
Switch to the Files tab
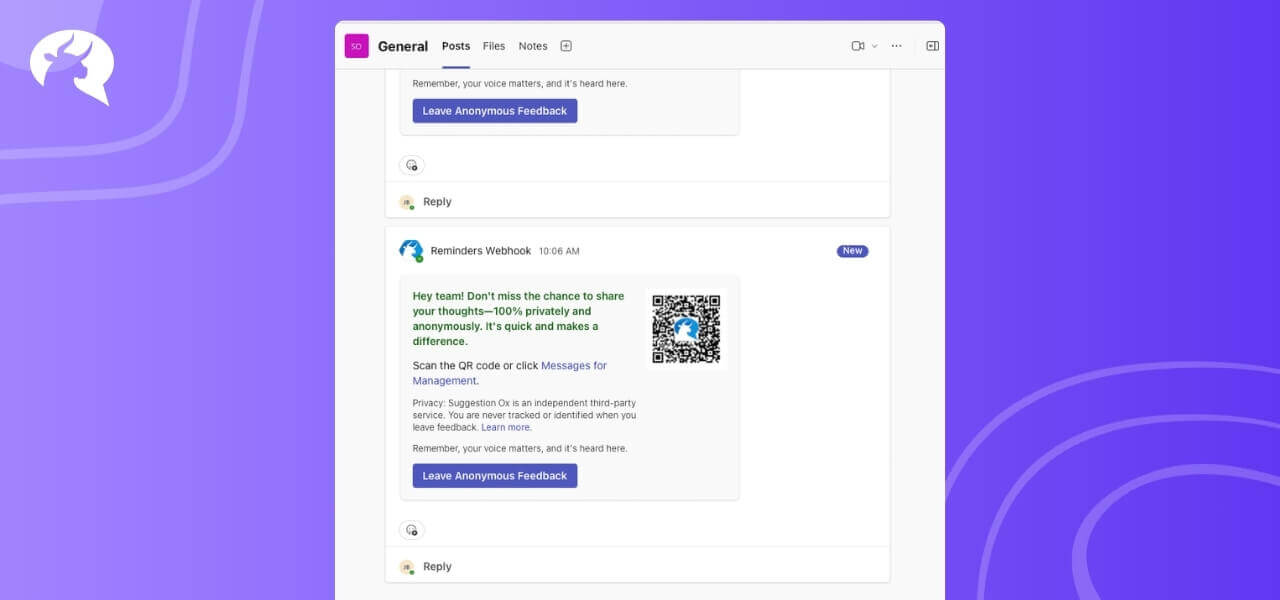click(494, 46)
